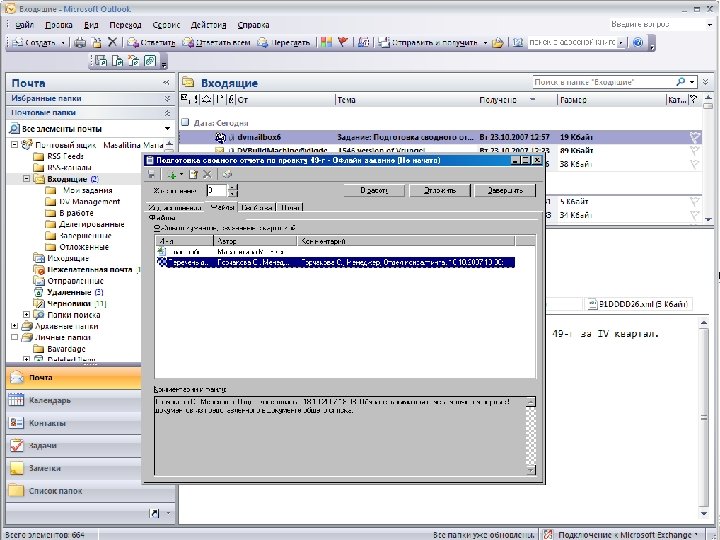Select the Делегированные folder
720x540 pixels.
tap(92, 224)
